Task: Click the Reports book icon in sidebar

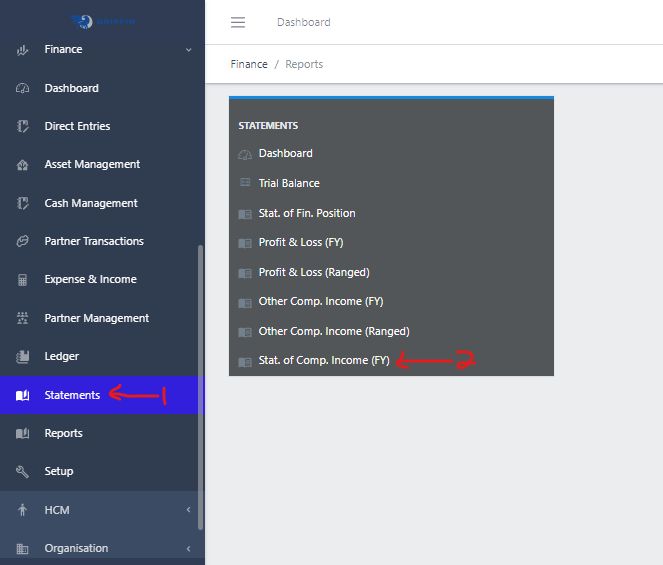Action: click(x=22, y=433)
